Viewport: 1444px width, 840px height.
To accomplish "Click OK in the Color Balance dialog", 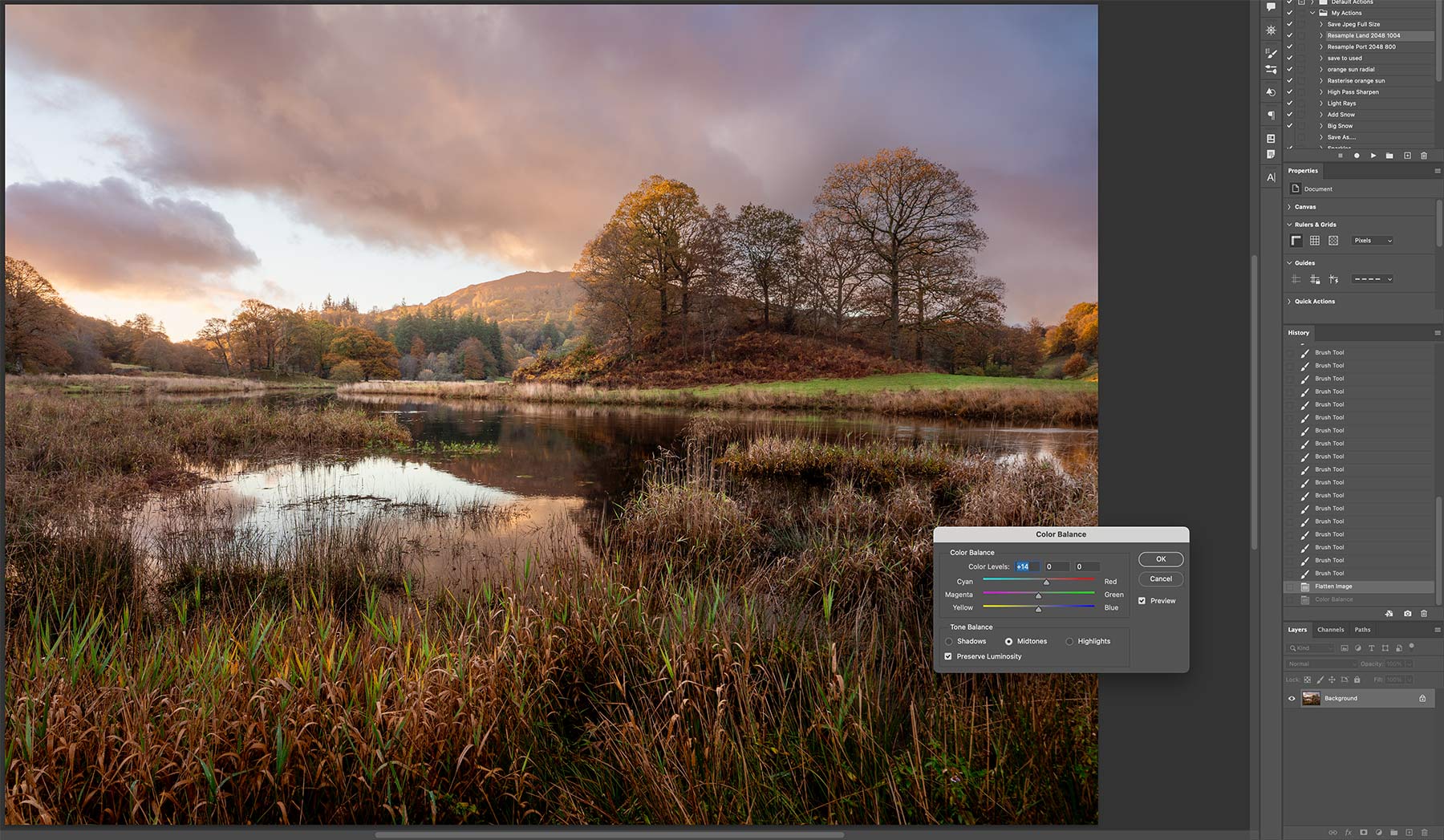I will (x=1160, y=559).
